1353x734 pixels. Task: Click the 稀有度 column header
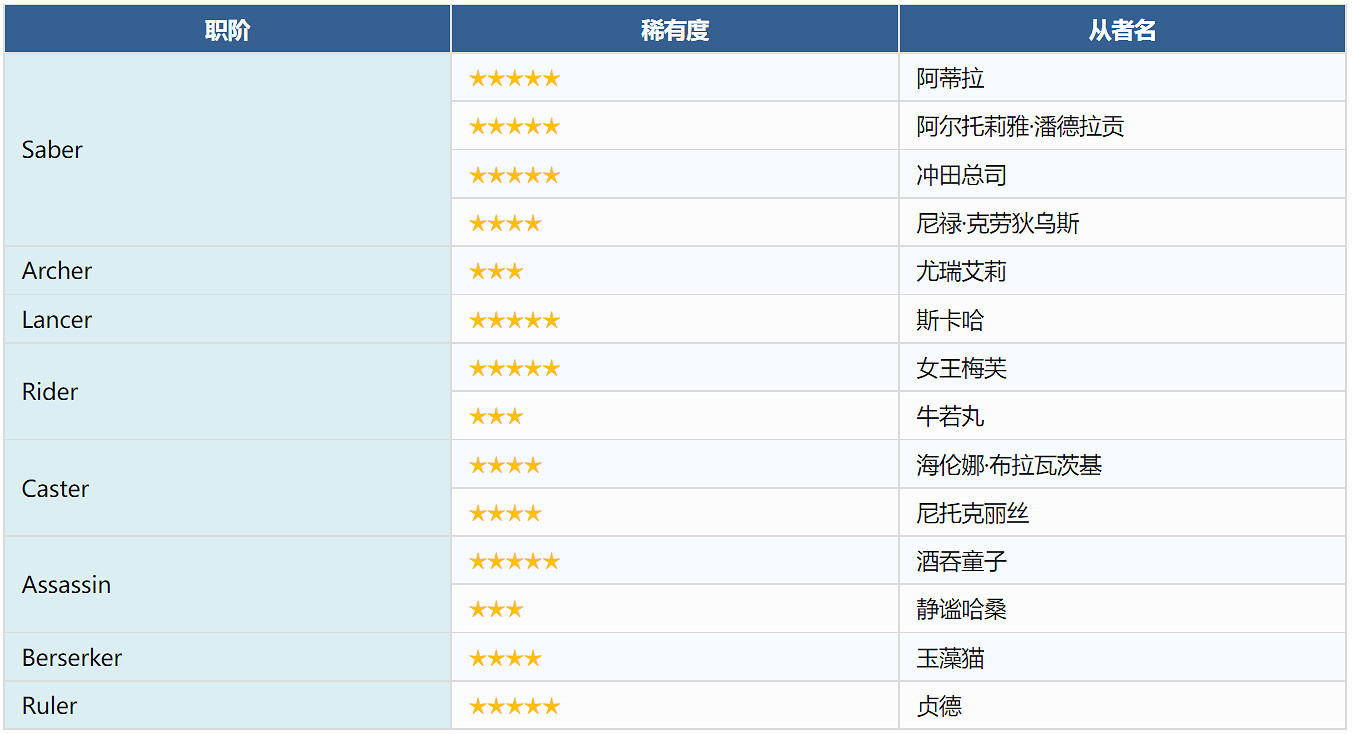pos(674,30)
